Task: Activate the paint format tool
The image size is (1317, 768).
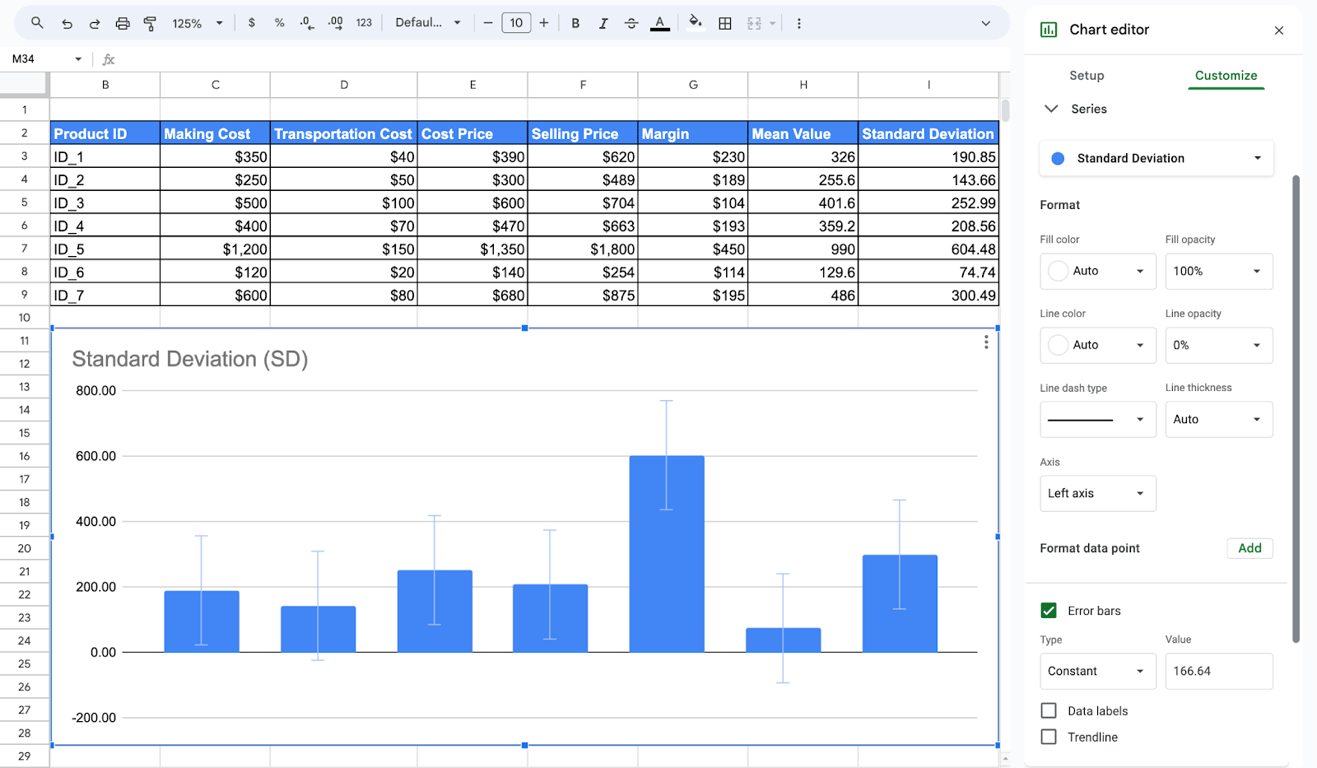Action: click(x=150, y=23)
